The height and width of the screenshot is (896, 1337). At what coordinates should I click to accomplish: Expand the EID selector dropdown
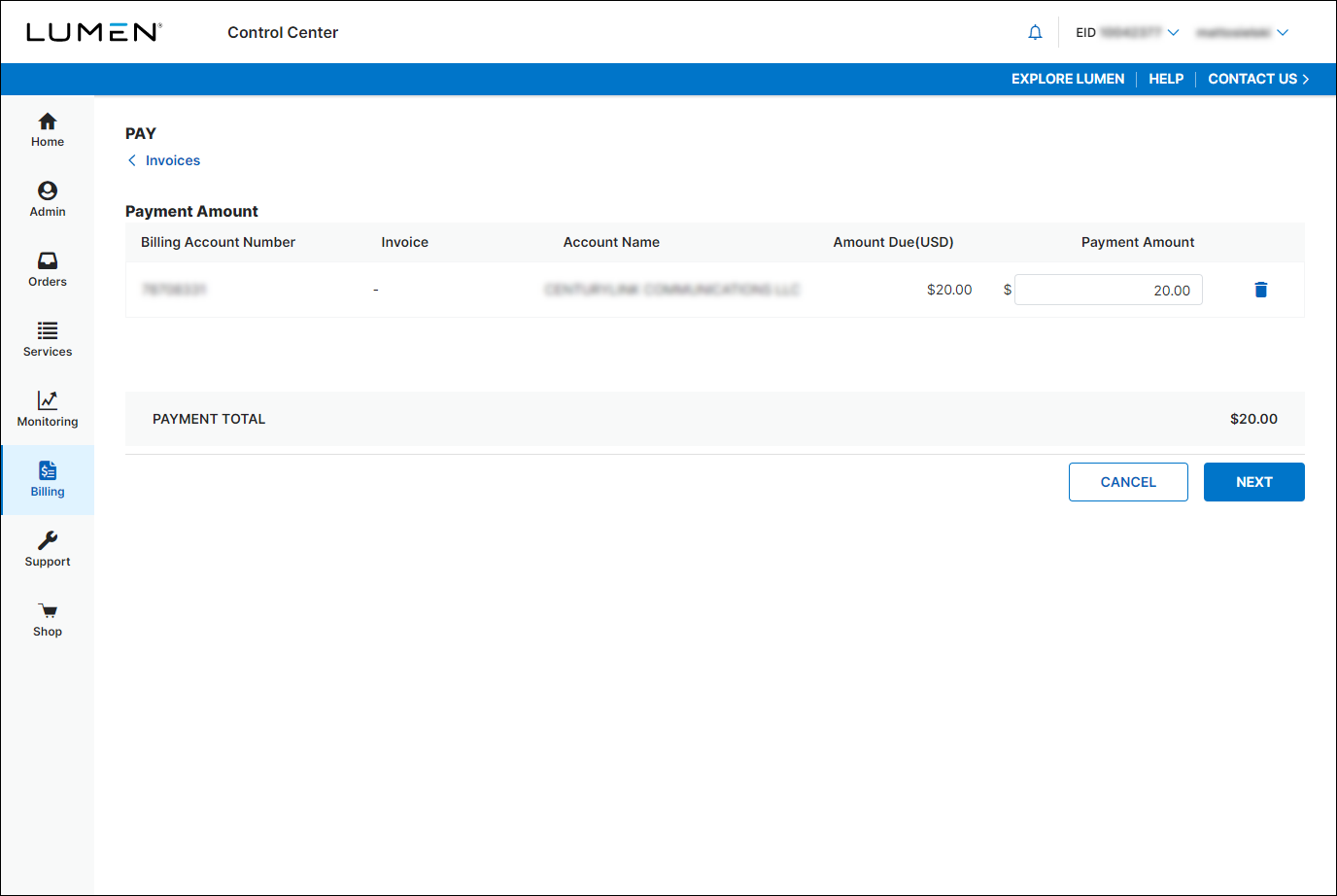point(1127,32)
